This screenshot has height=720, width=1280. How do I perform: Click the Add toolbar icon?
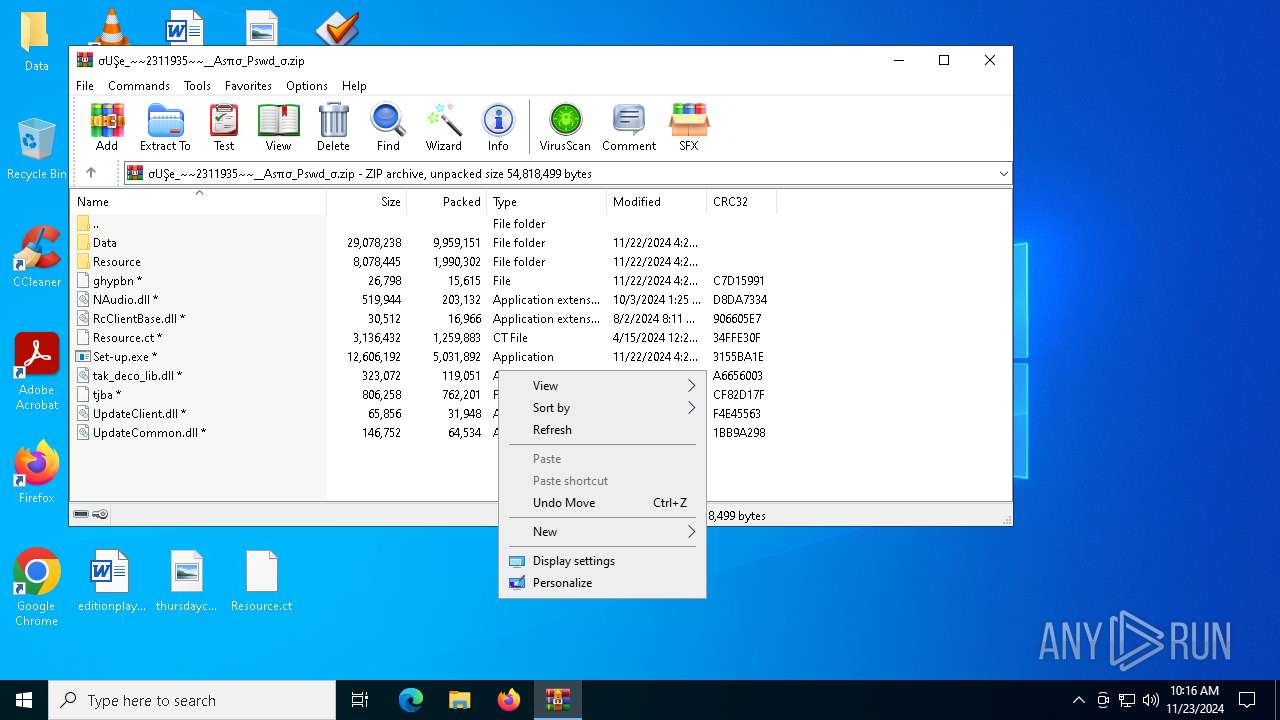tap(107, 127)
